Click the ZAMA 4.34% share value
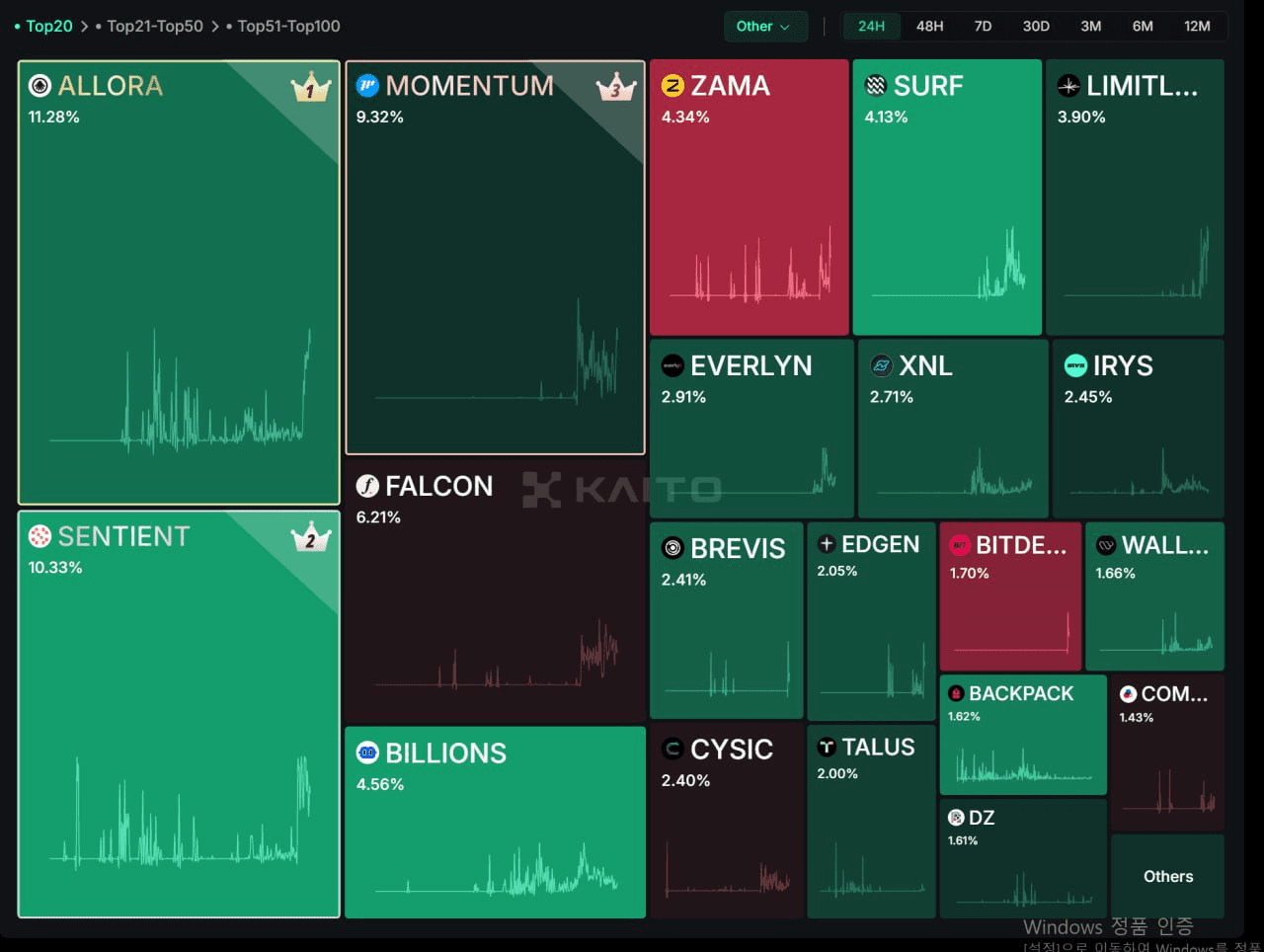The width and height of the screenshot is (1264, 952). tap(685, 117)
